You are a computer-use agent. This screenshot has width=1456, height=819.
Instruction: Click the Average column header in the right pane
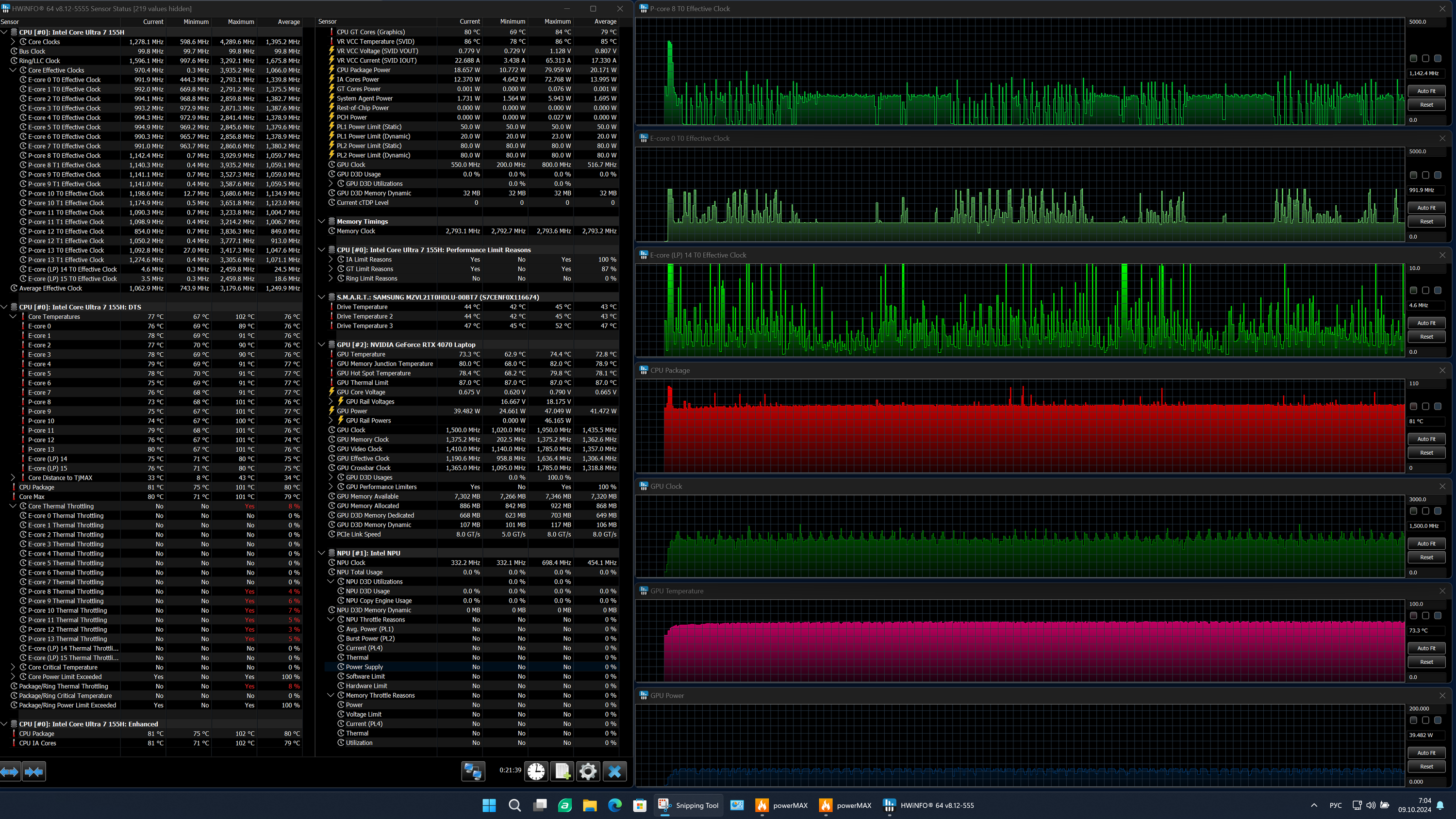(x=605, y=21)
